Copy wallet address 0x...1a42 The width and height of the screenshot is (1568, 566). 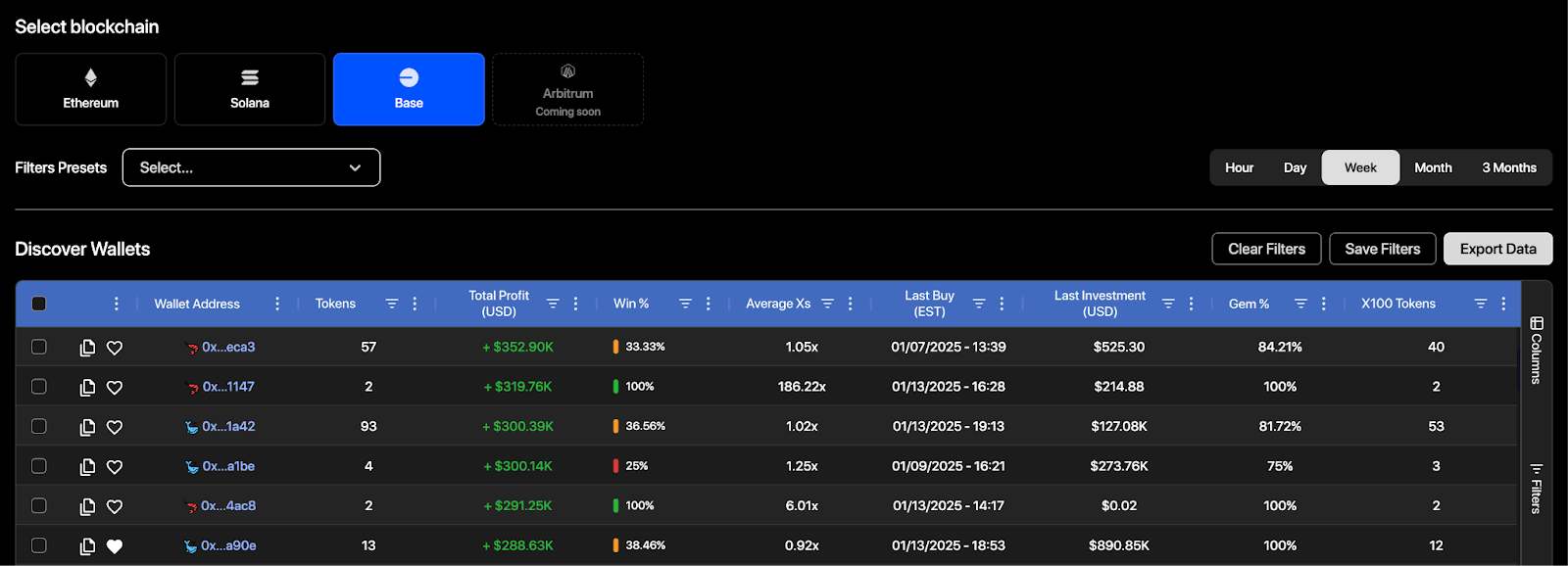(87, 427)
